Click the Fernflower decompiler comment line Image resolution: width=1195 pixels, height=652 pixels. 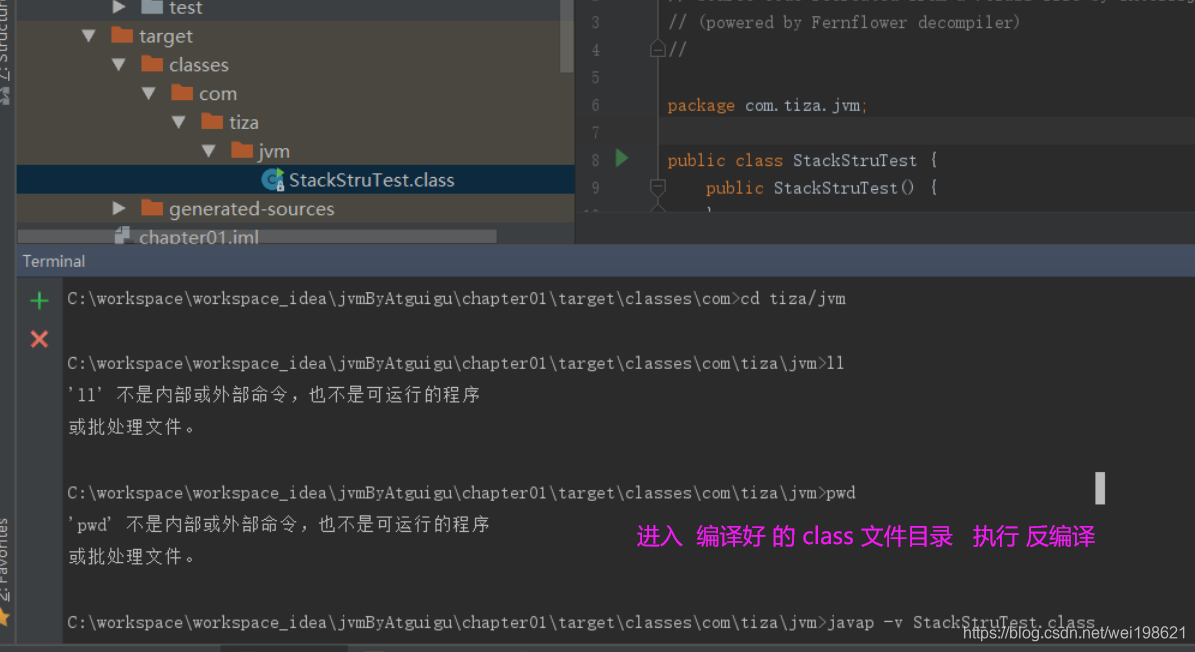click(x=844, y=22)
